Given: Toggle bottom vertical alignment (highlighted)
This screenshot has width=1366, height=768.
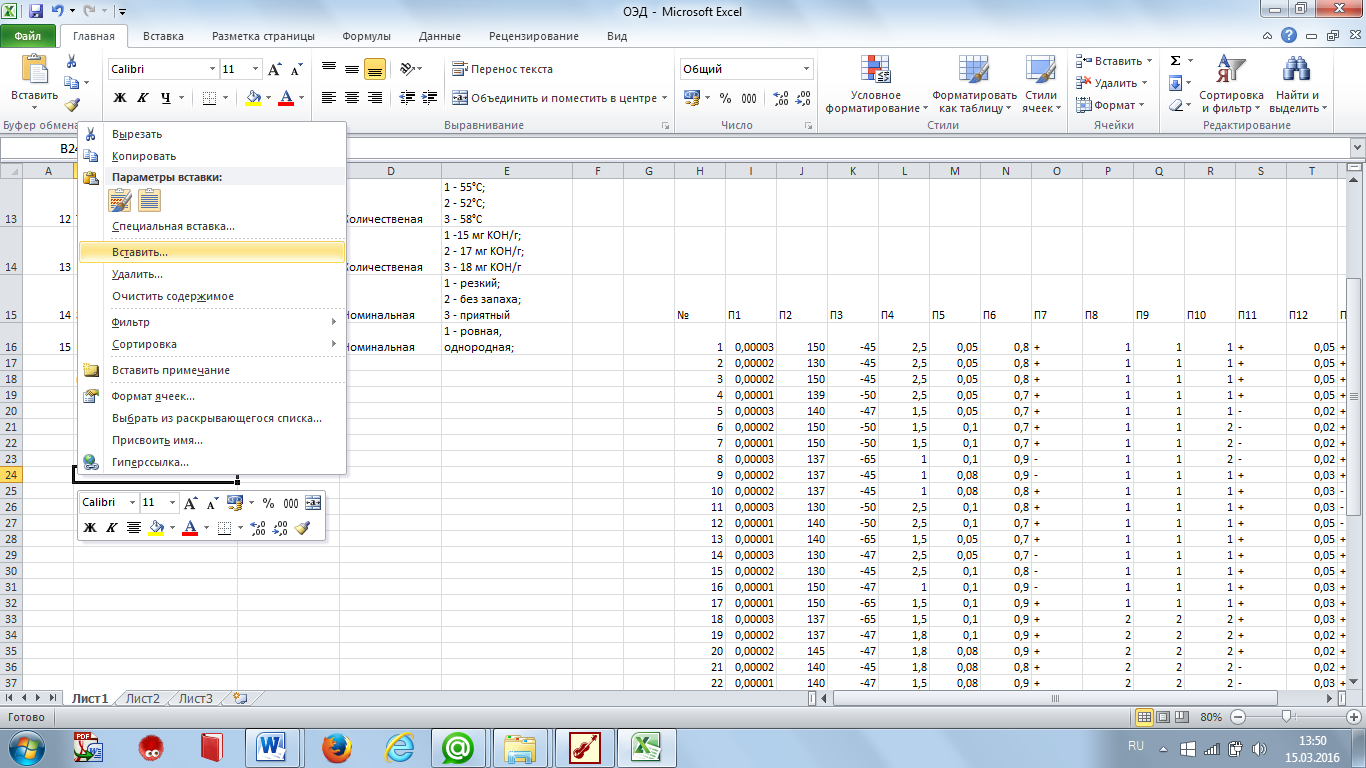Looking at the screenshot, I should point(375,69).
